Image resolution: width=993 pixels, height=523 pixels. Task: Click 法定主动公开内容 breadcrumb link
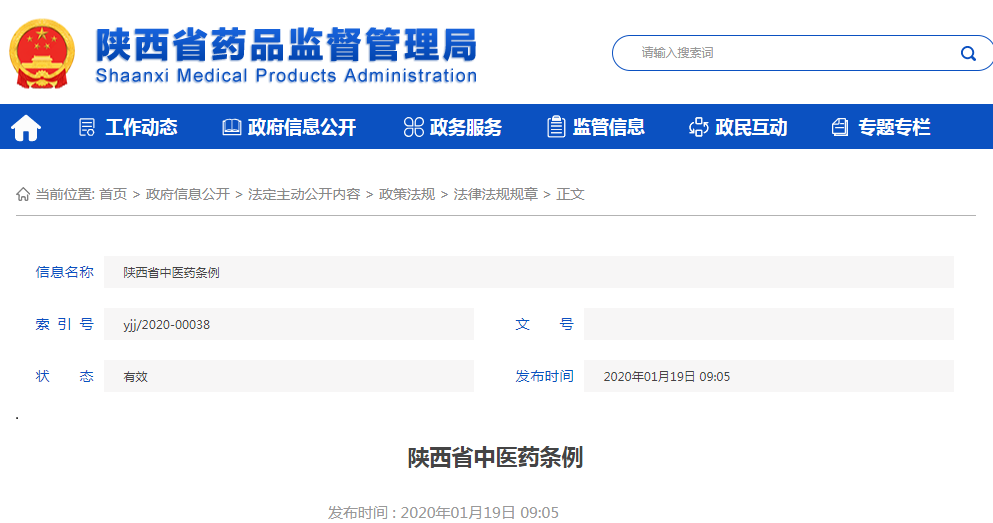click(x=304, y=194)
